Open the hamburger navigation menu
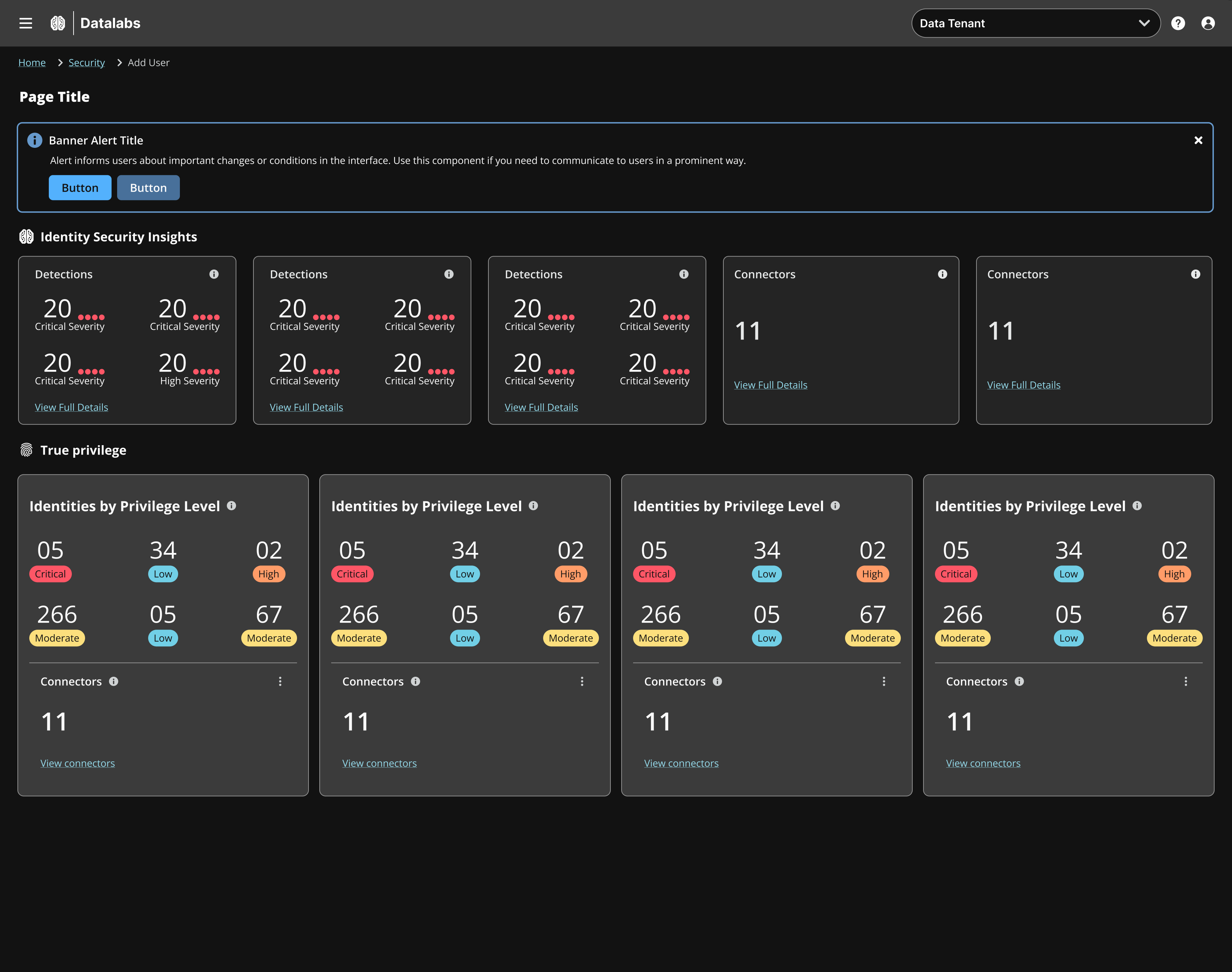The width and height of the screenshot is (1232, 972). (25, 23)
